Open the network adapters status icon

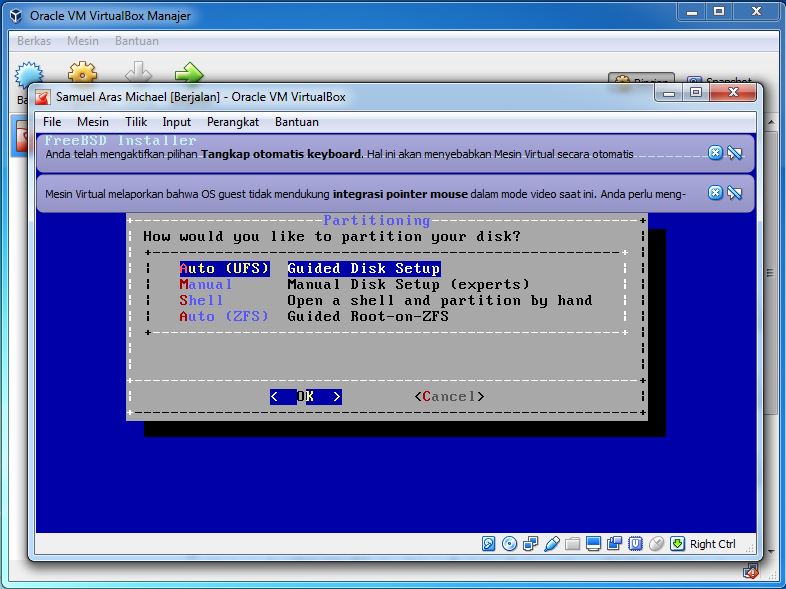click(x=530, y=543)
